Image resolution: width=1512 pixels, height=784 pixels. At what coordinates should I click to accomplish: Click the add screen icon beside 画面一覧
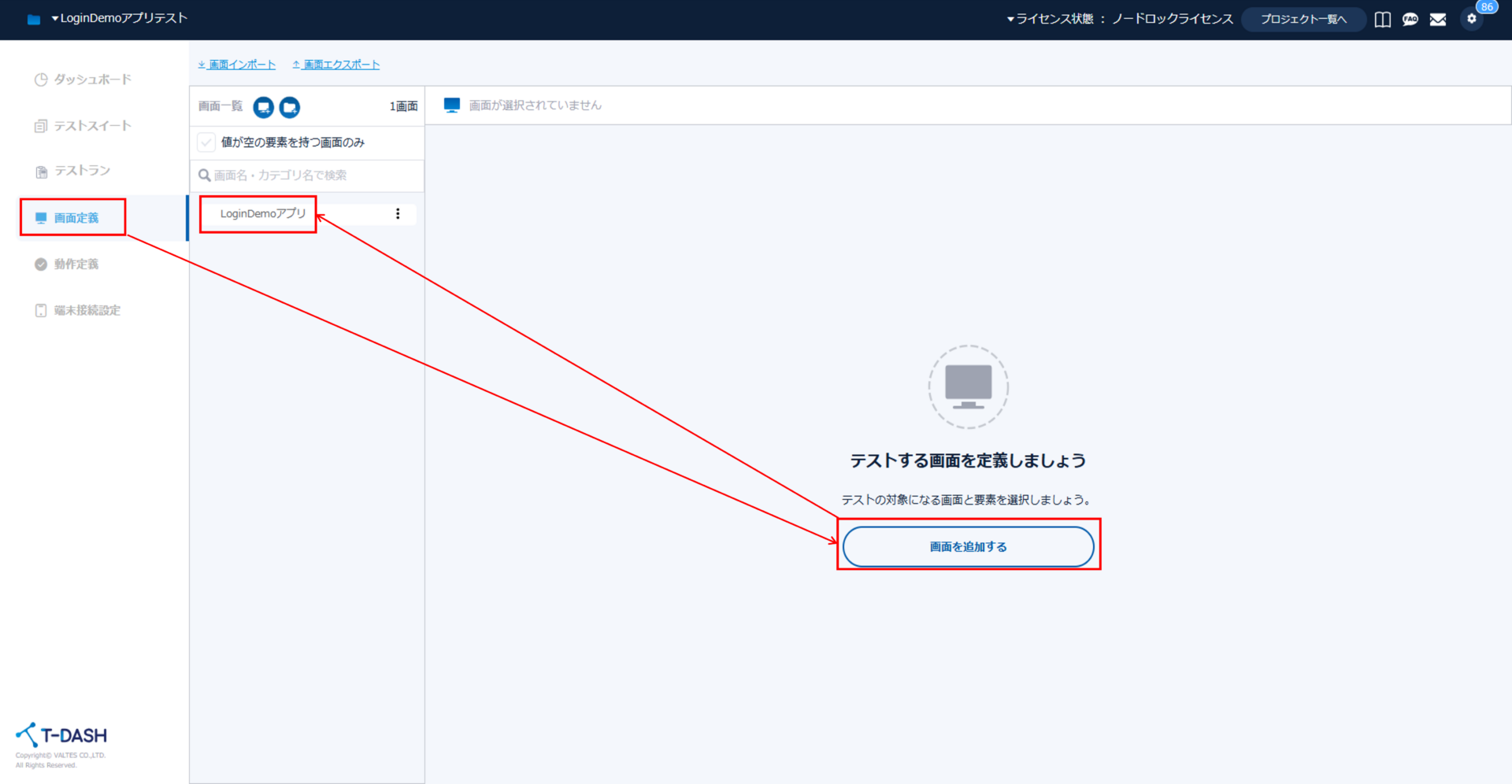pyautogui.click(x=263, y=107)
